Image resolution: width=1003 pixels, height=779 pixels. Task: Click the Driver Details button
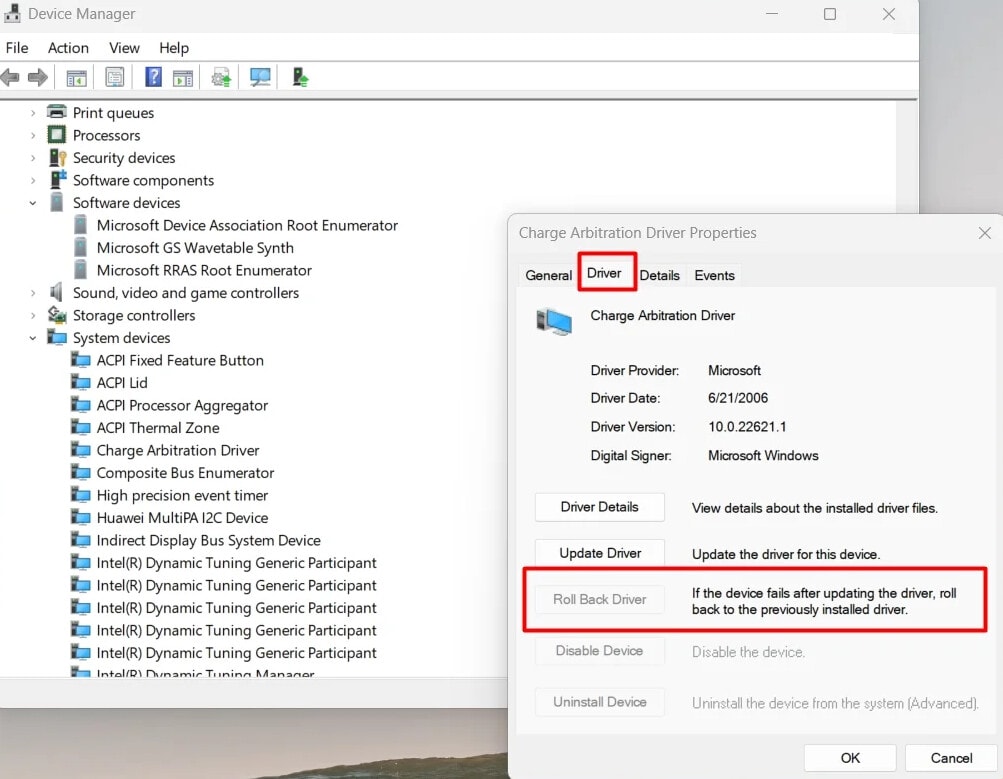599,507
